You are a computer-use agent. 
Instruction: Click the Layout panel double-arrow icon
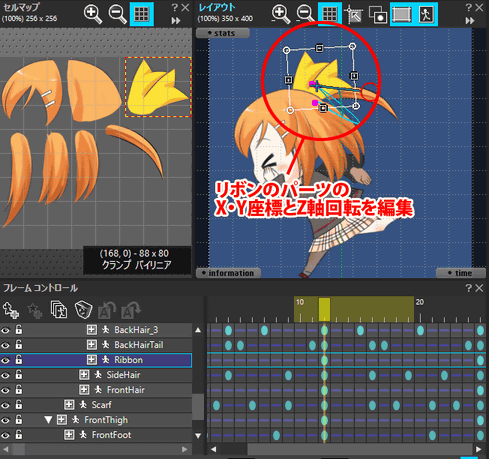coord(470,21)
